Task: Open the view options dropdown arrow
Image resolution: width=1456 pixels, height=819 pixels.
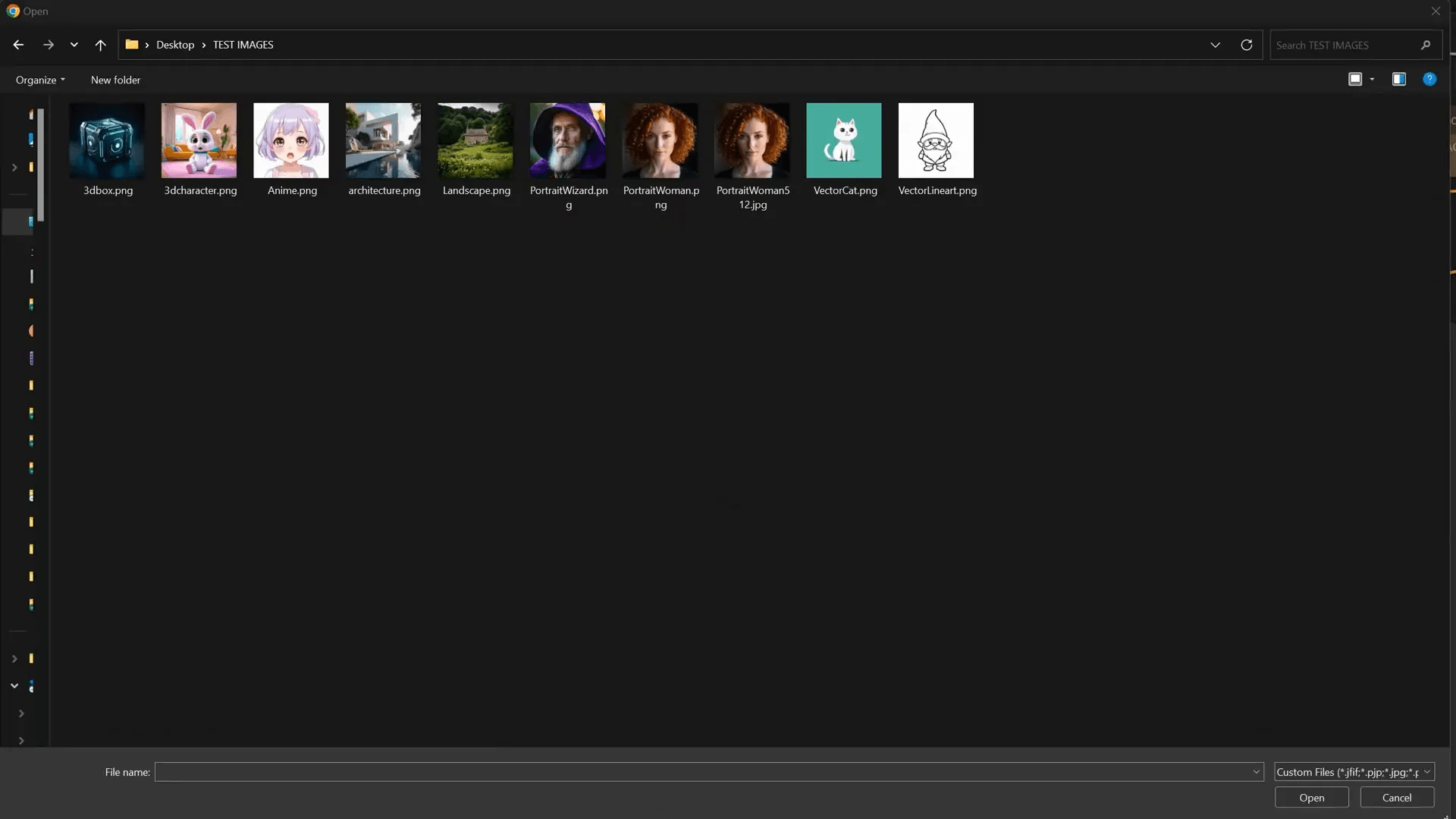Action: 1372,79
